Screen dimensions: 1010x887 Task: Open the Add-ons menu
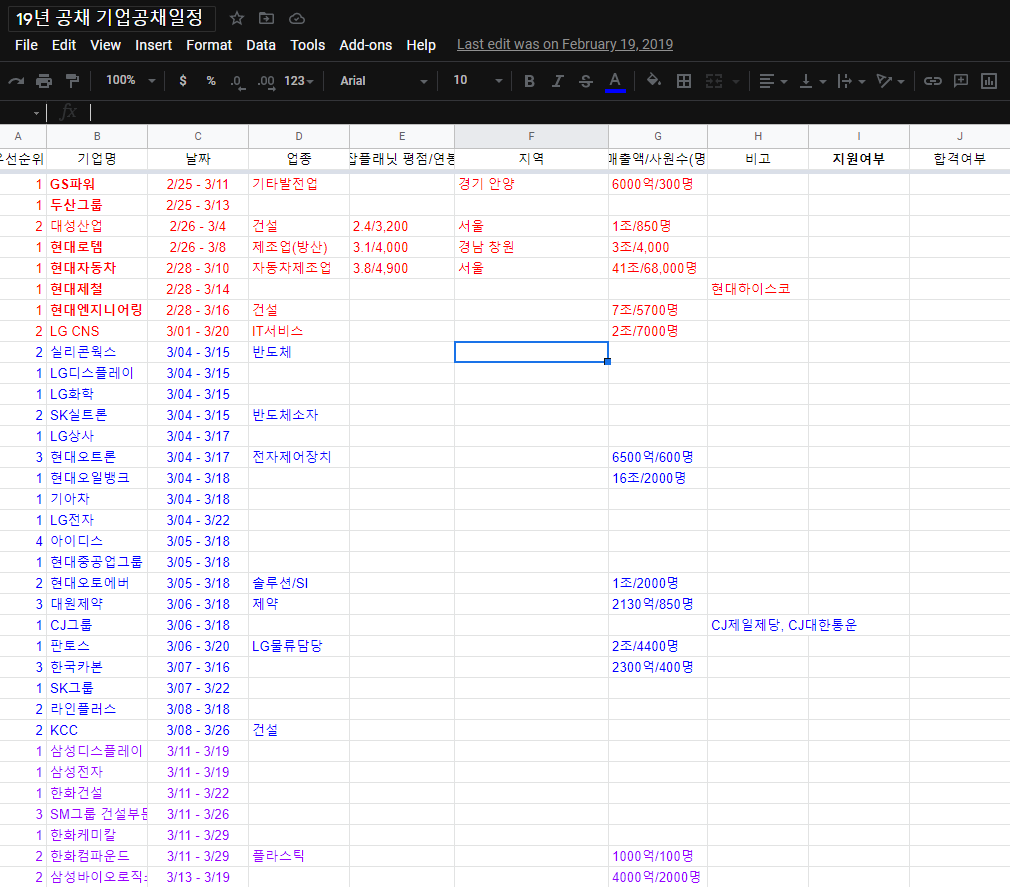365,45
